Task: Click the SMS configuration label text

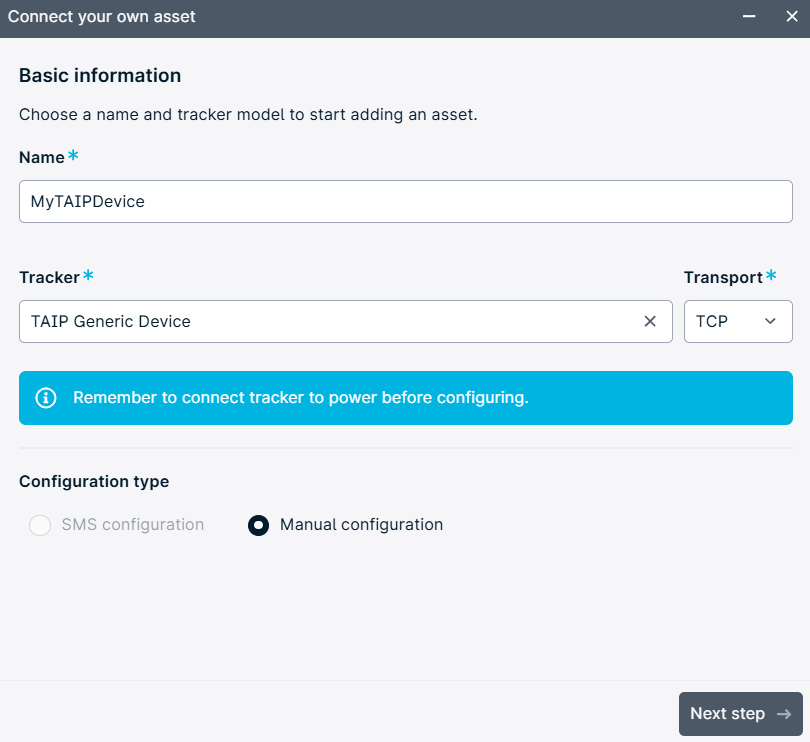Action: point(133,524)
